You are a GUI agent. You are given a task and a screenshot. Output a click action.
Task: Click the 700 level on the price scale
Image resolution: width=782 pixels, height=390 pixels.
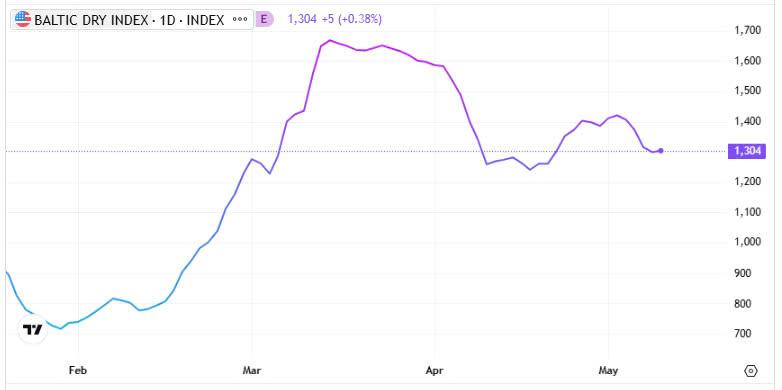752,333
